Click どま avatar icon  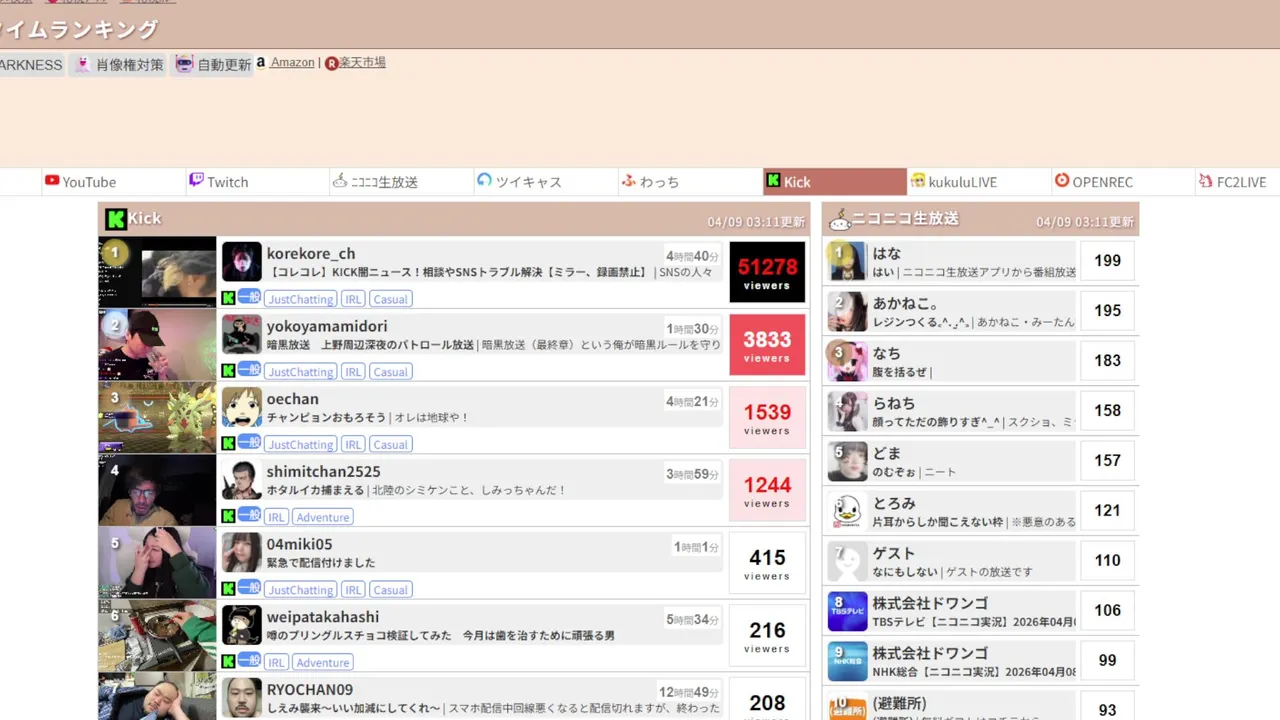(847, 461)
